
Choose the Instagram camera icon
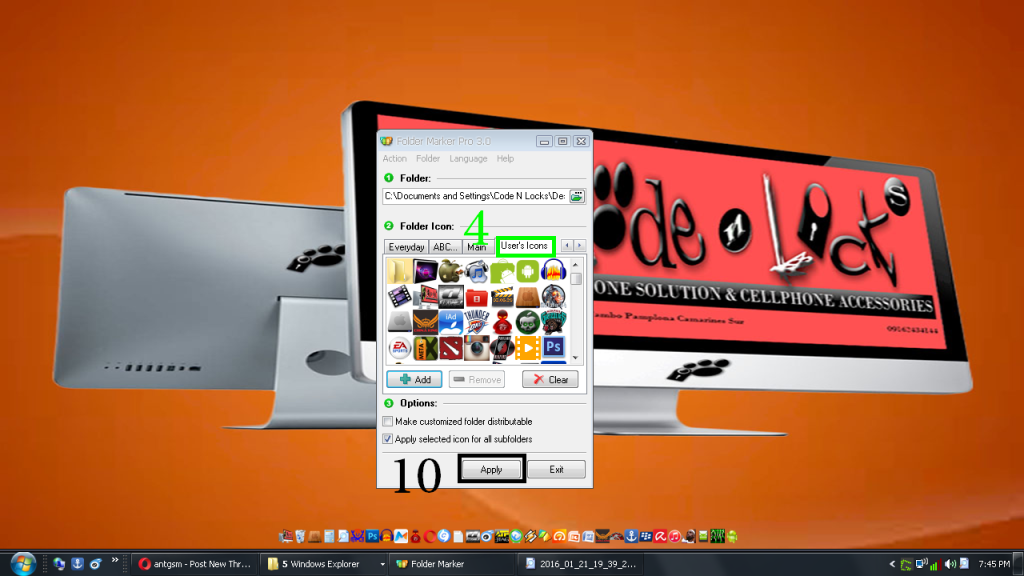point(477,349)
